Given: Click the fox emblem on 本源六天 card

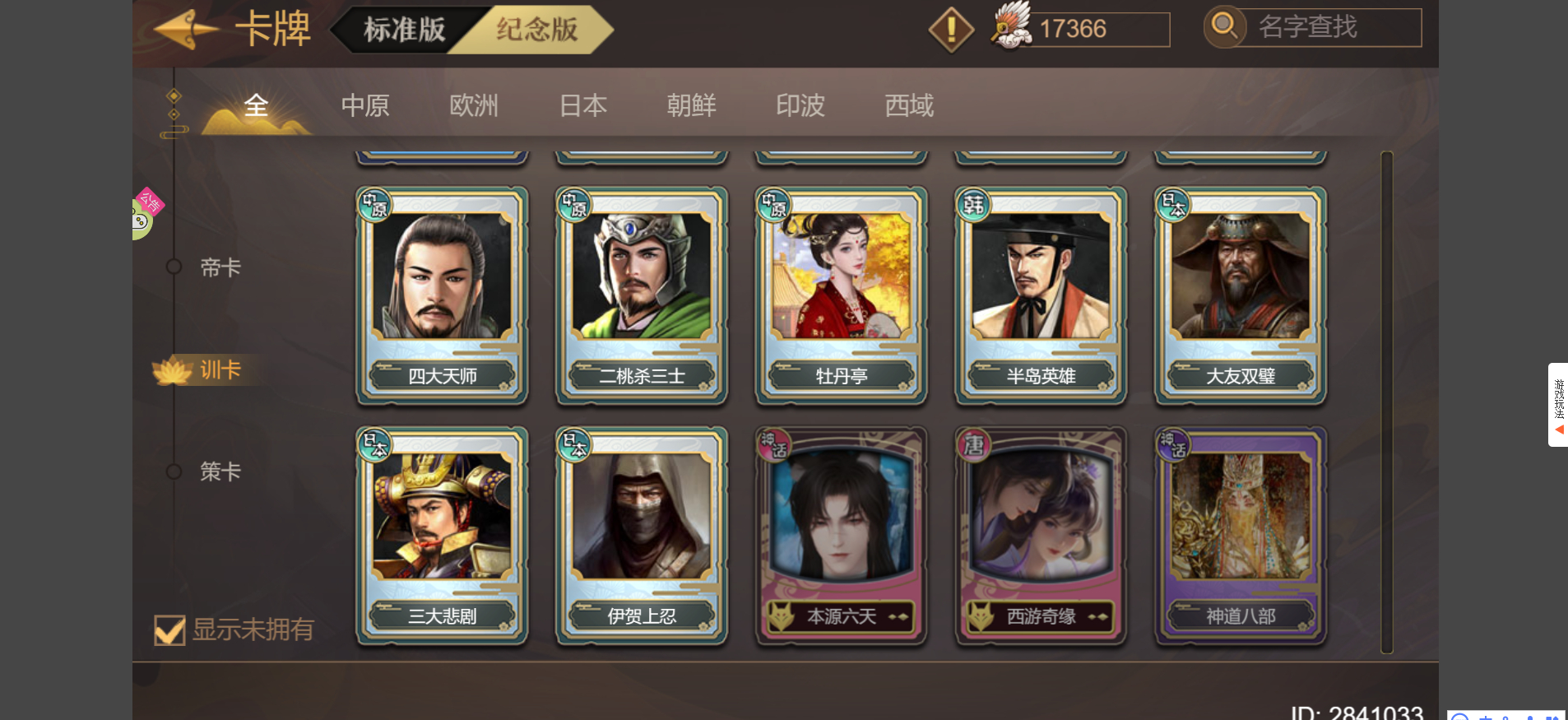Looking at the screenshot, I should coord(781,616).
